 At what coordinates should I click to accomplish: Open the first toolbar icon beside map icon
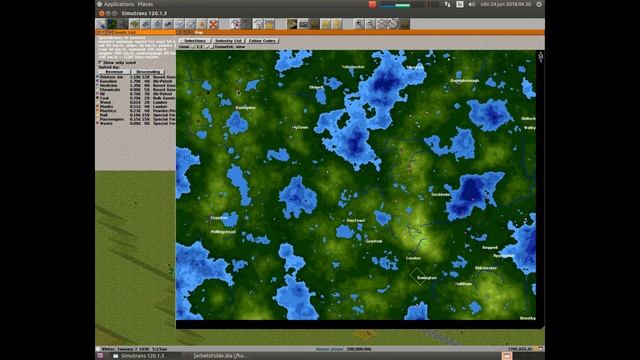(x=101, y=24)
